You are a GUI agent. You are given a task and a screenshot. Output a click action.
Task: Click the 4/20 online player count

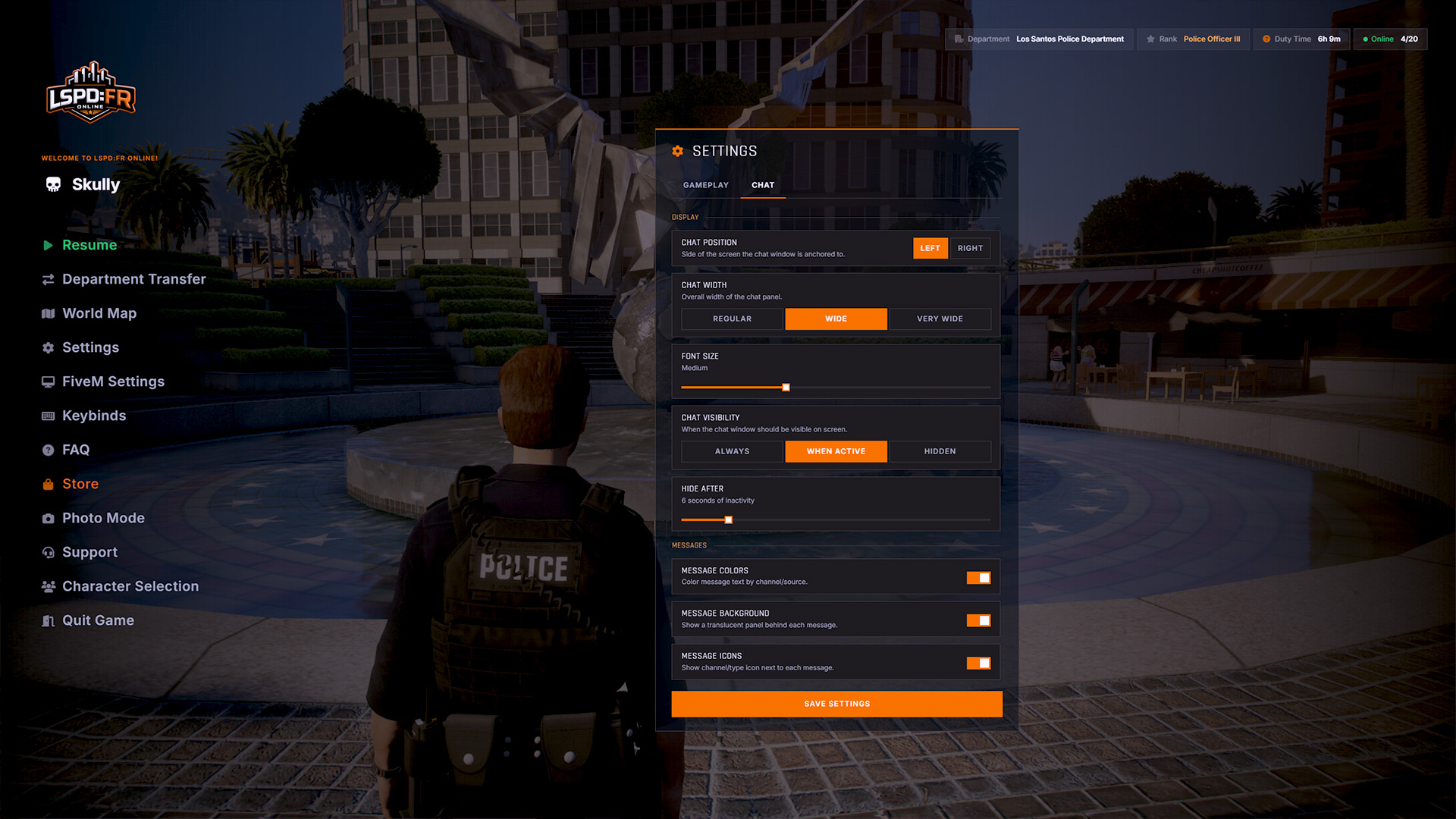[x=1409, y=39]
